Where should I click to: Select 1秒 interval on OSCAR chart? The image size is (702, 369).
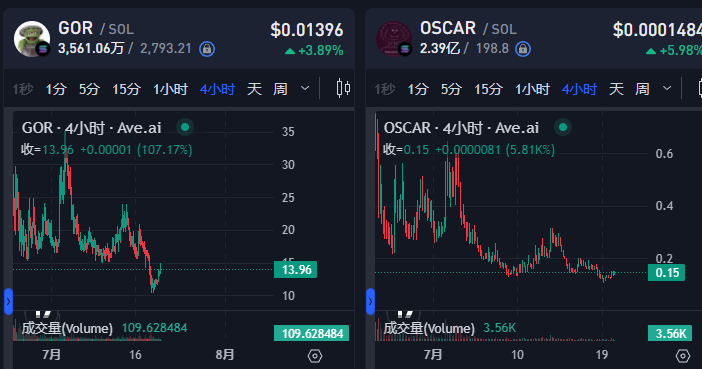coord(385,89)
